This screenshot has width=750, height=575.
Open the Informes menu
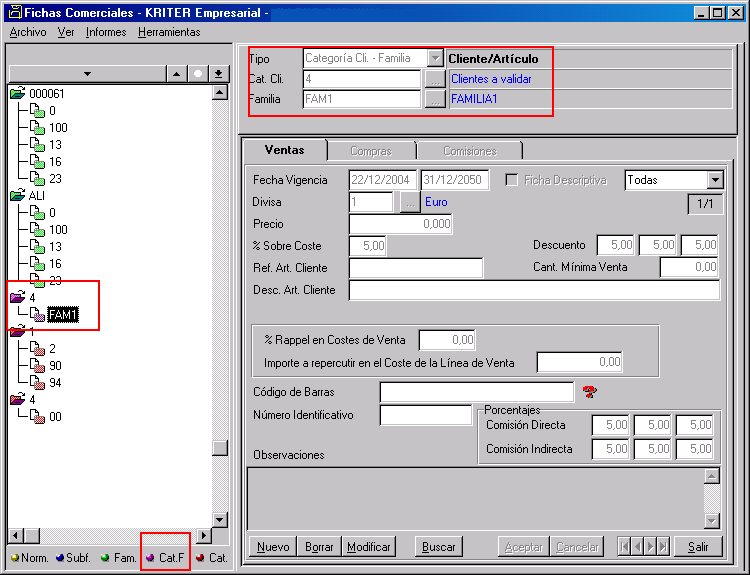tap(106, 32)
